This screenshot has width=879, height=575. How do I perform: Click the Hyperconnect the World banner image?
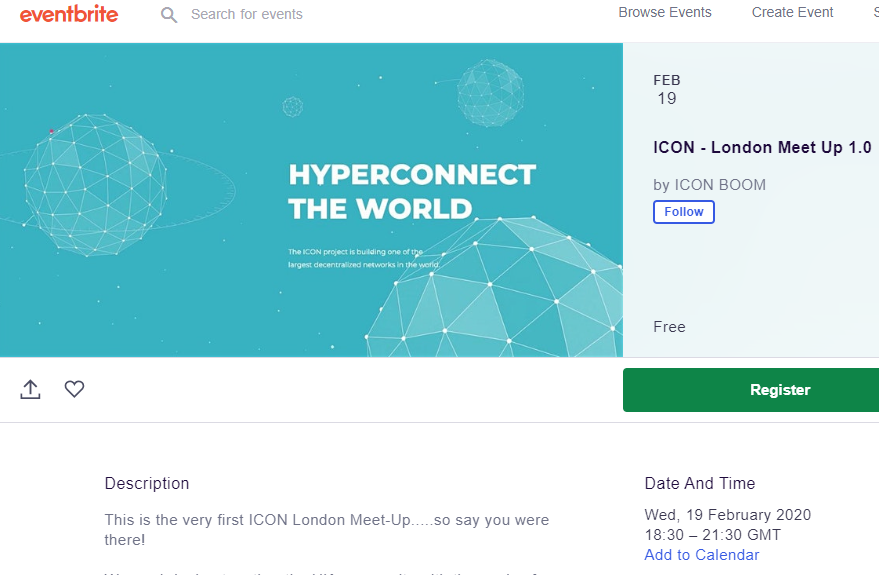[311, 200]
